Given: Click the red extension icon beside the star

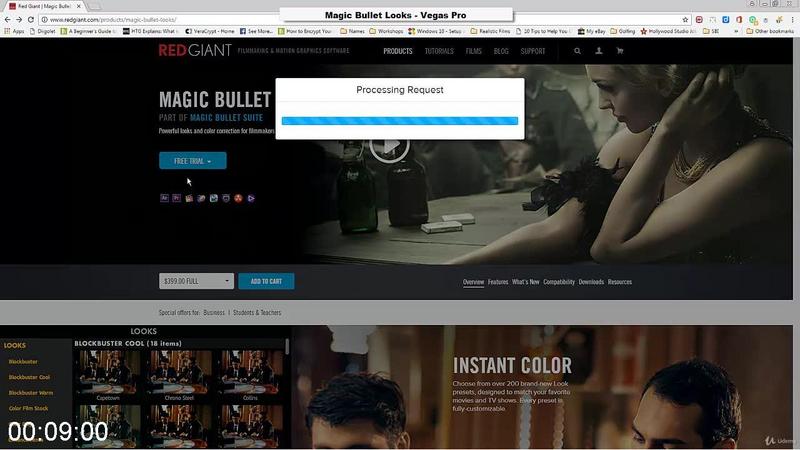Looking at the screenshot, I should tap(699, 19).
